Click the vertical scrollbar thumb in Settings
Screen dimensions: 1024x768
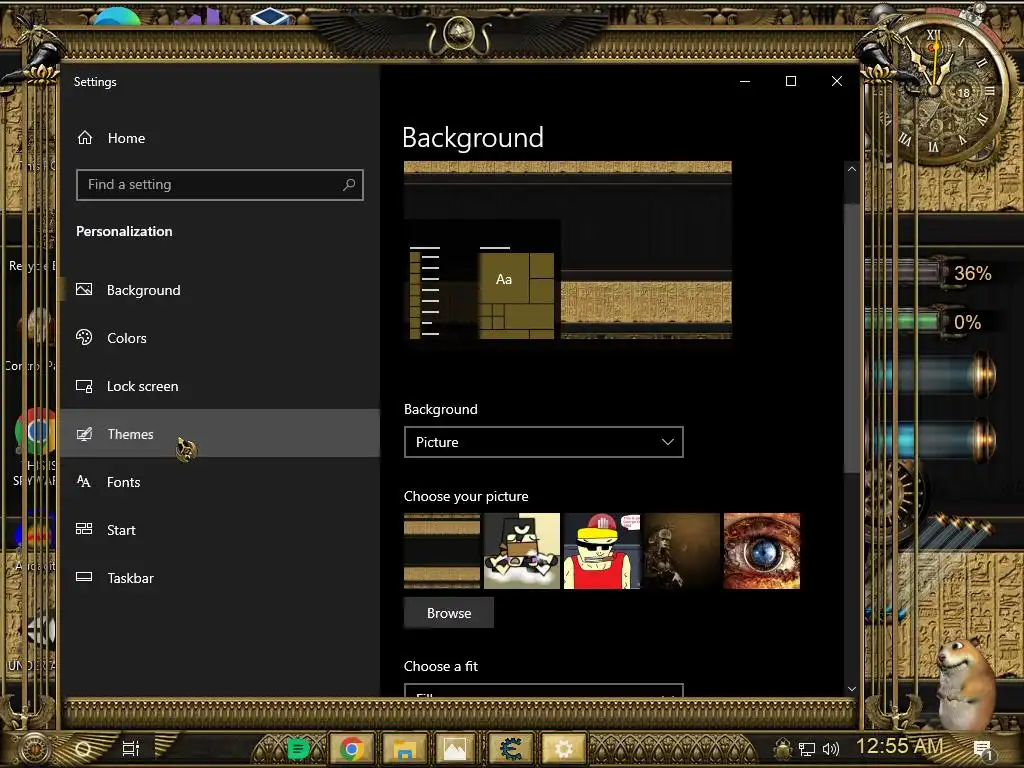tap(852, 338)
